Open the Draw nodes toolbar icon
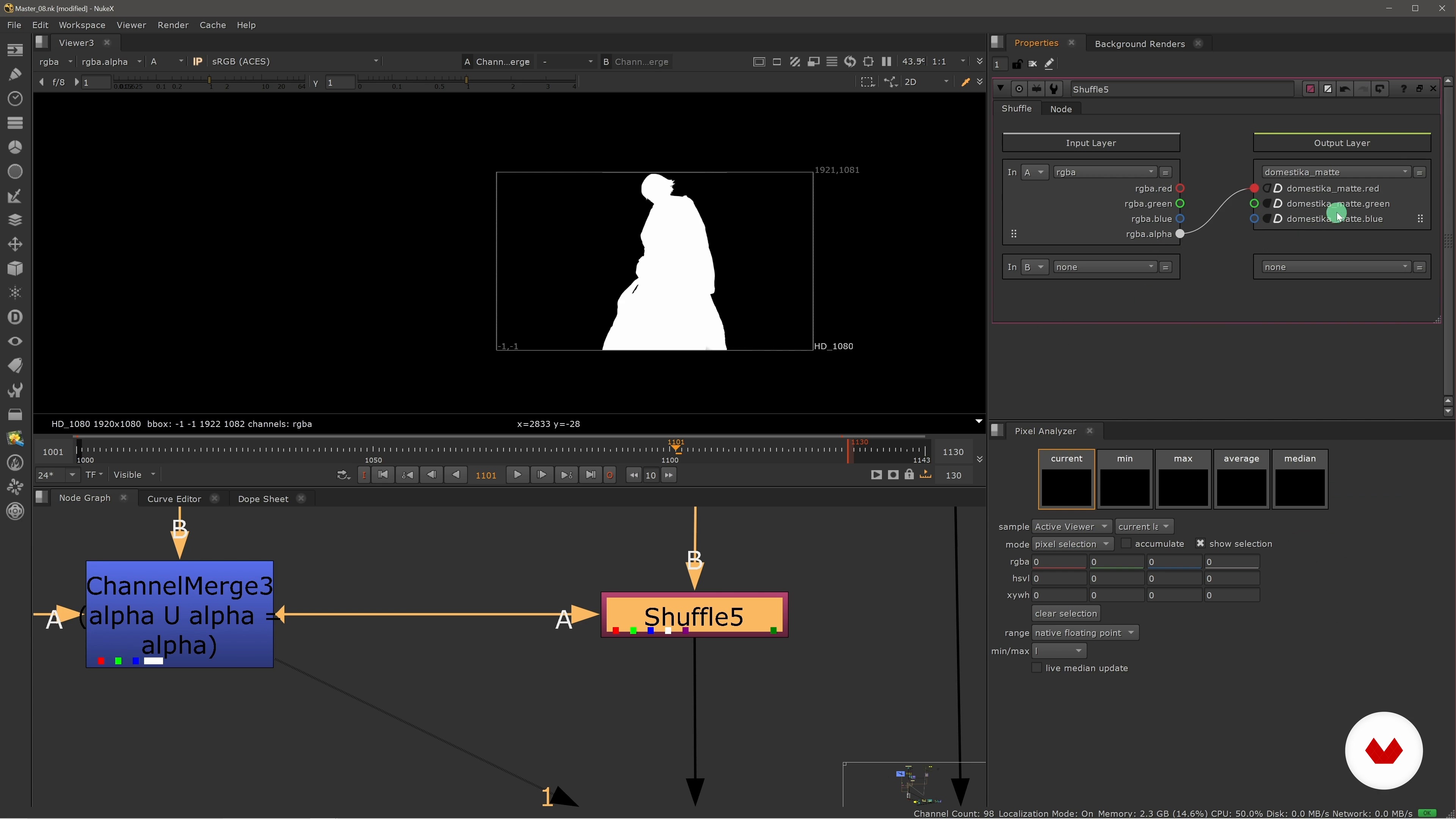The width and height of the screenshot is (1456, 819). [x=15, y=74]
